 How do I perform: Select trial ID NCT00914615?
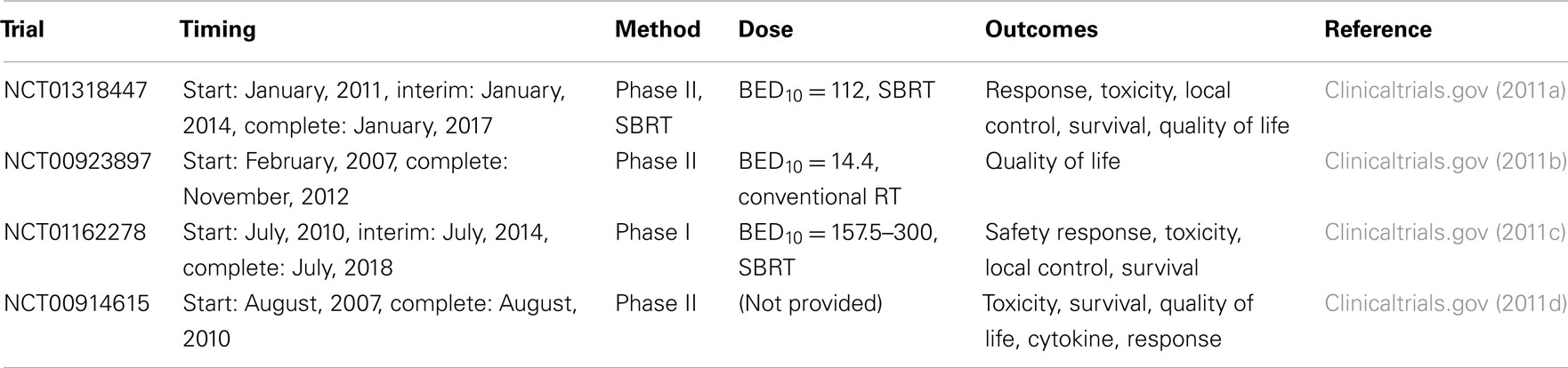coord(77,304)
